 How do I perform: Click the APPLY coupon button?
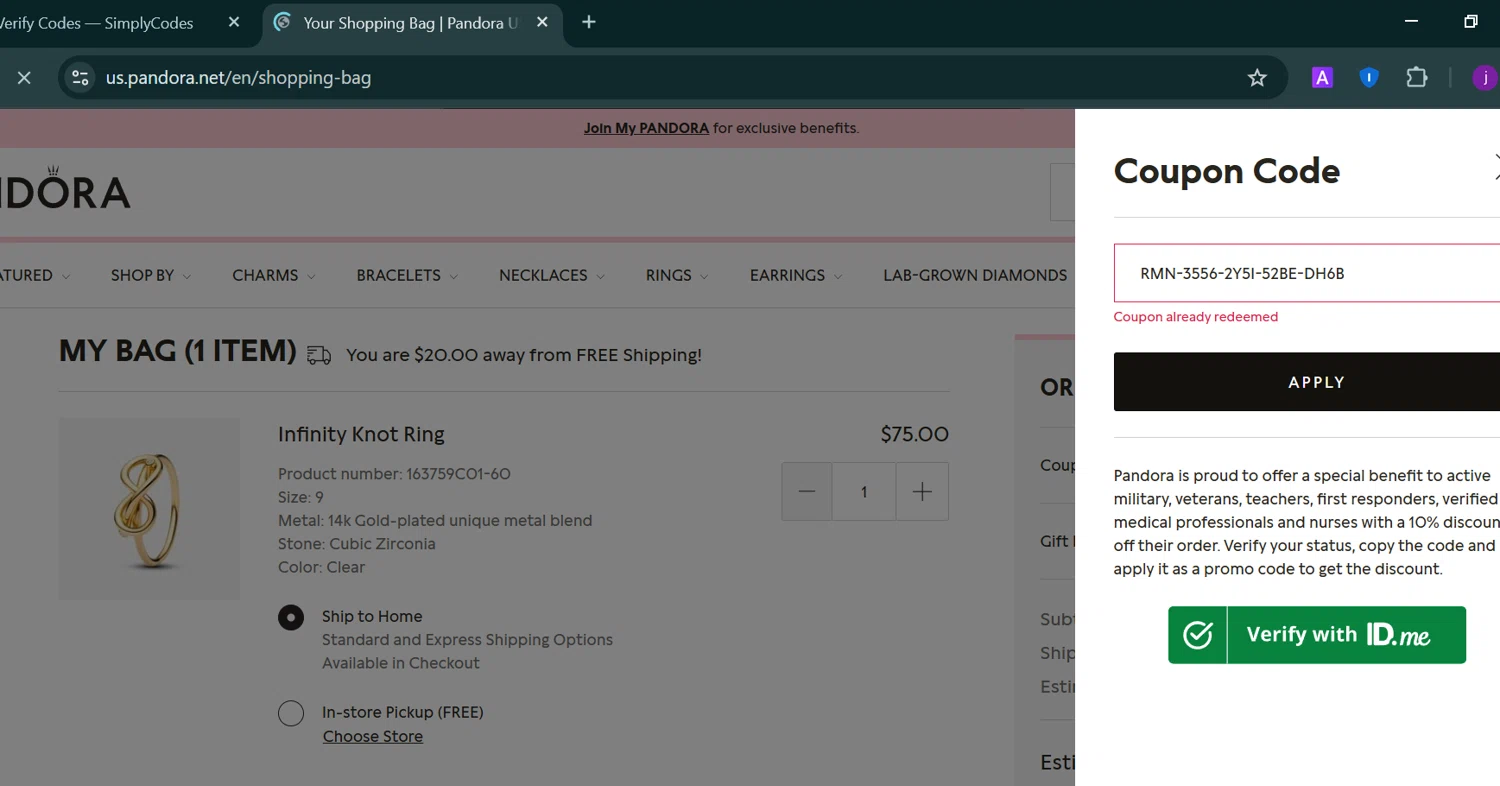(1307, 382)
